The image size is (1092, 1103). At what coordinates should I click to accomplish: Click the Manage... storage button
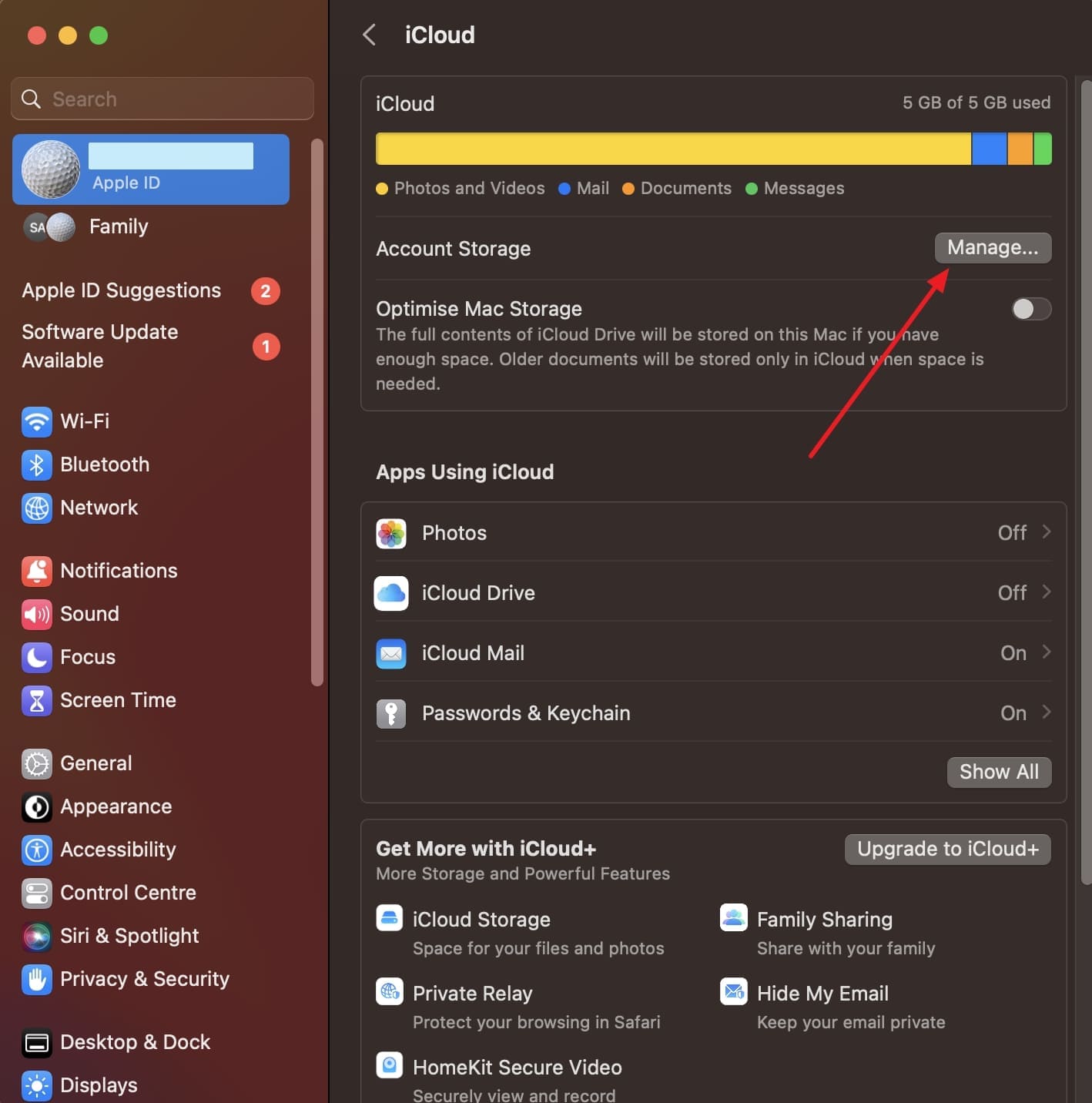point(993,248)
